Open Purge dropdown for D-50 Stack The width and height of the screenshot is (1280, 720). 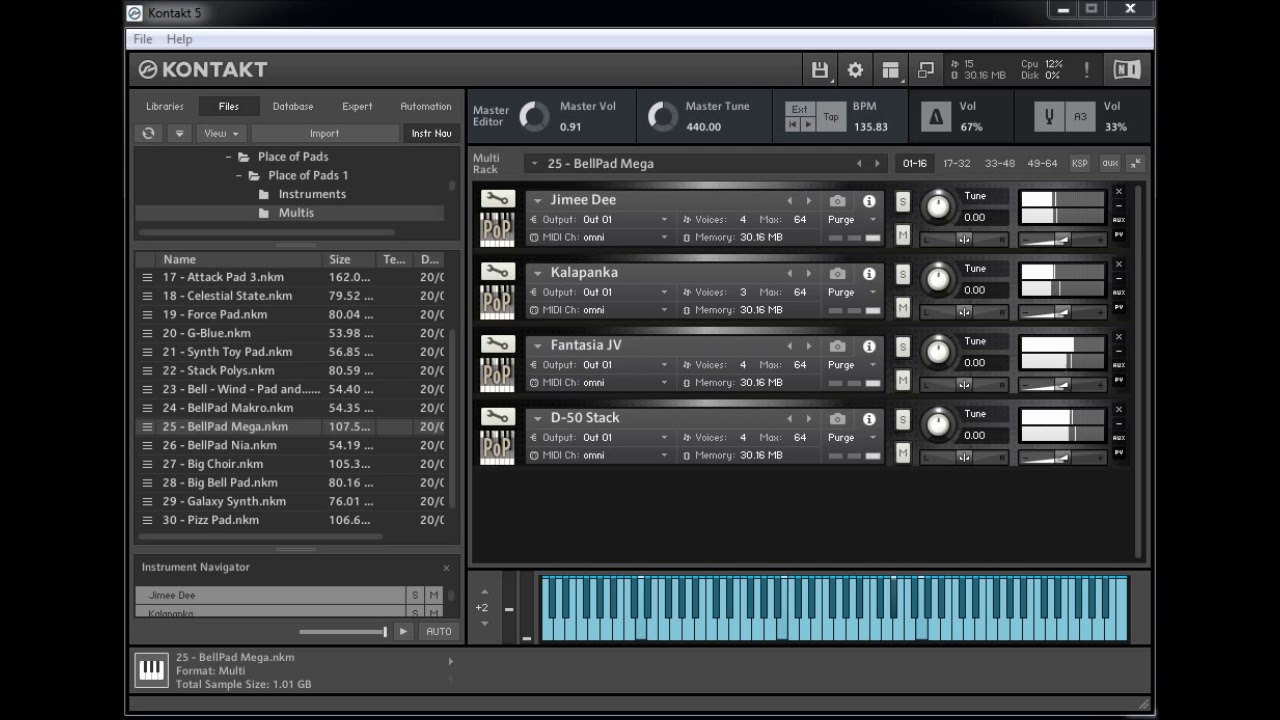(851, 438)
